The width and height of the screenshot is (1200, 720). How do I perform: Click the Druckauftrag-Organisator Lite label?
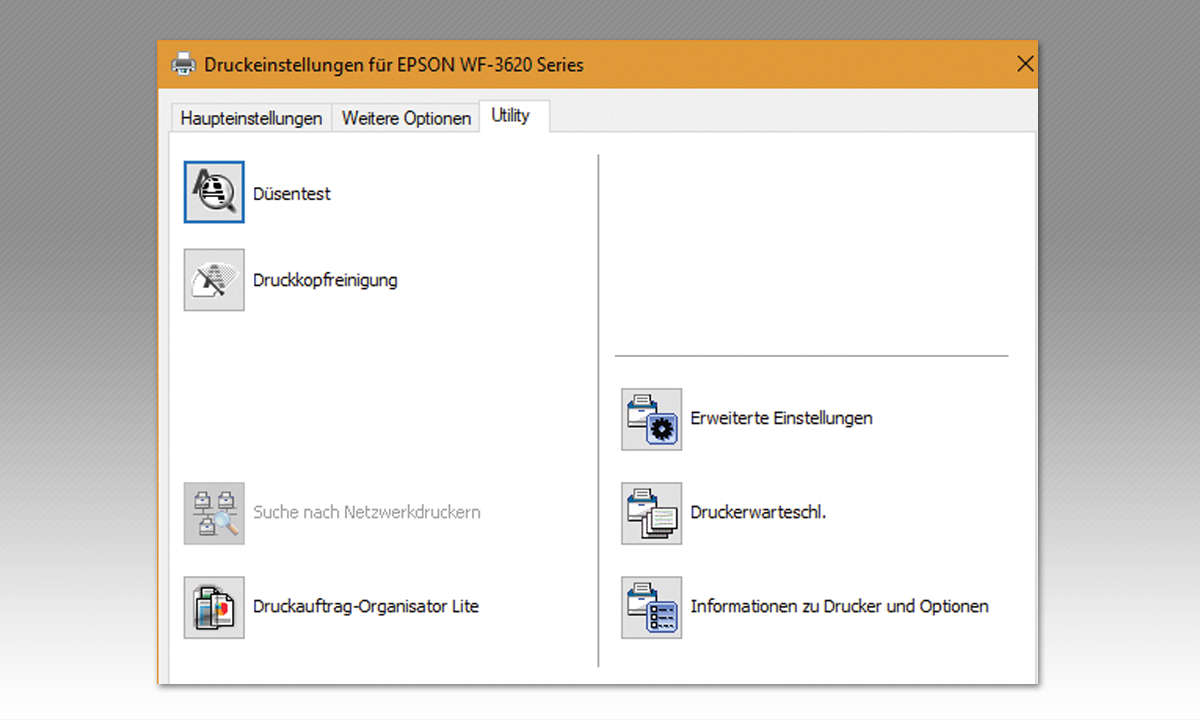[x=366, y=606]
